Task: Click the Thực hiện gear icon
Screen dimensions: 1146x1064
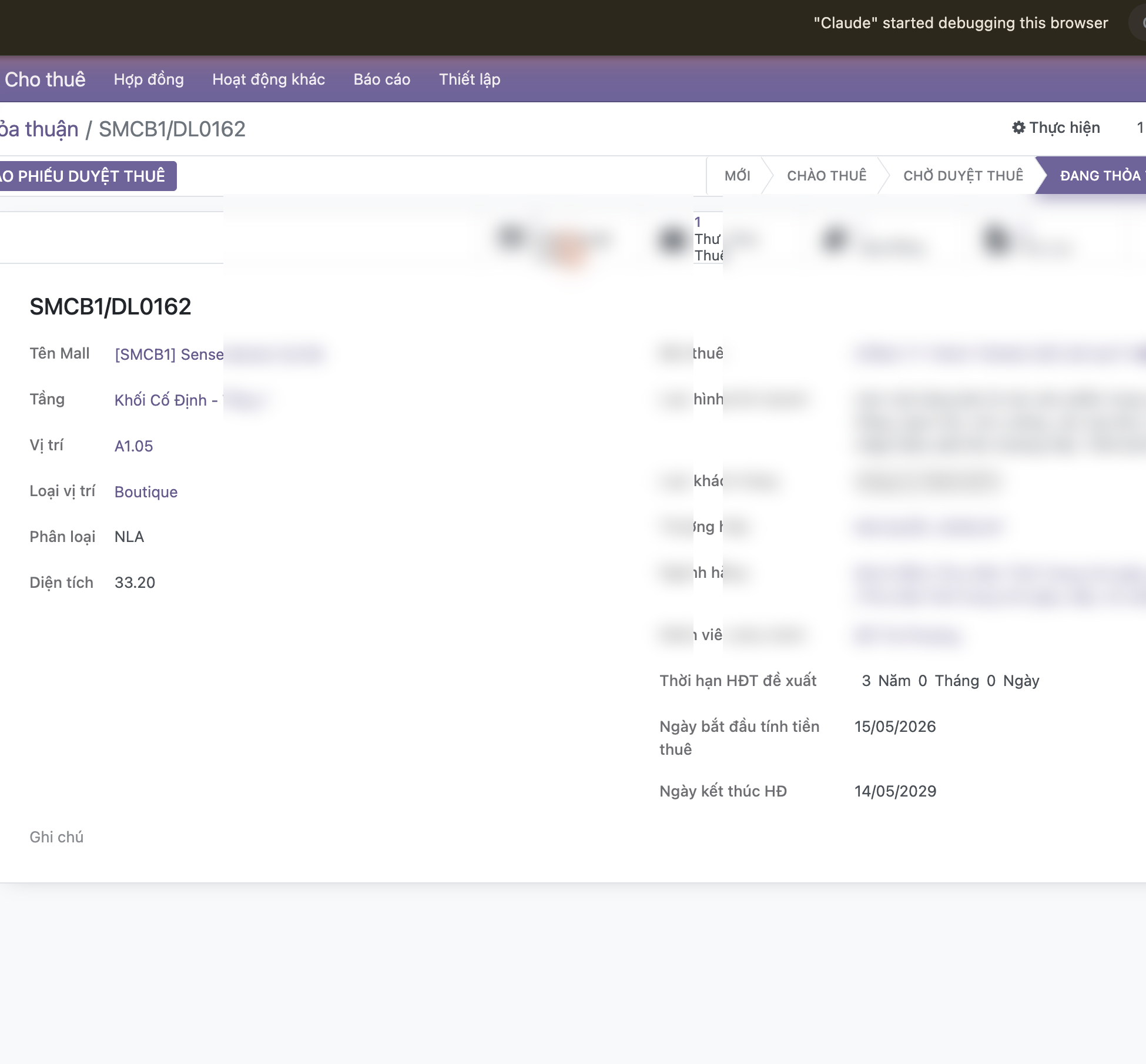Action: pyautogui.click(x=1018, y=128)
